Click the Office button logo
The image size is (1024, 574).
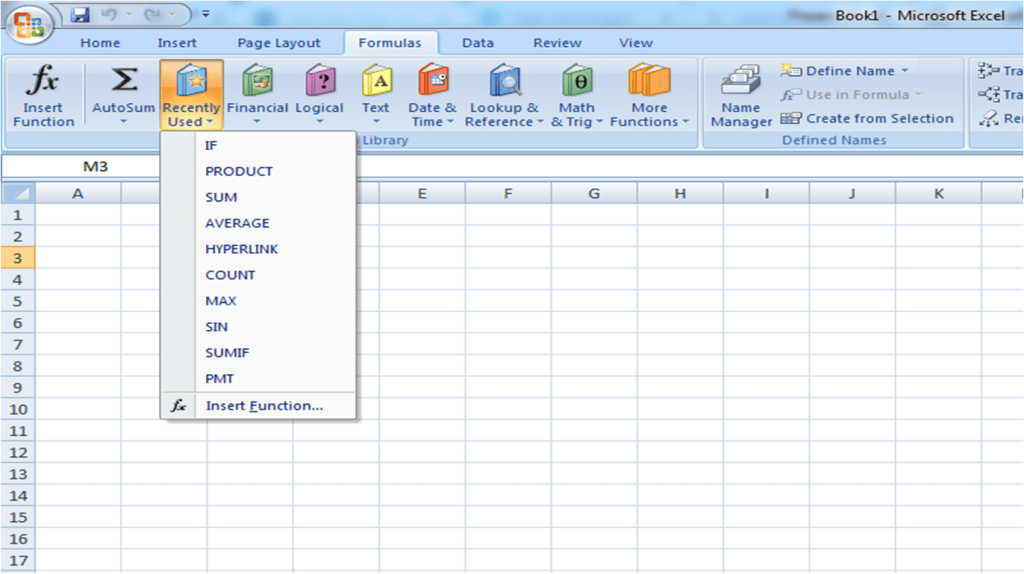tap(29, 25)
